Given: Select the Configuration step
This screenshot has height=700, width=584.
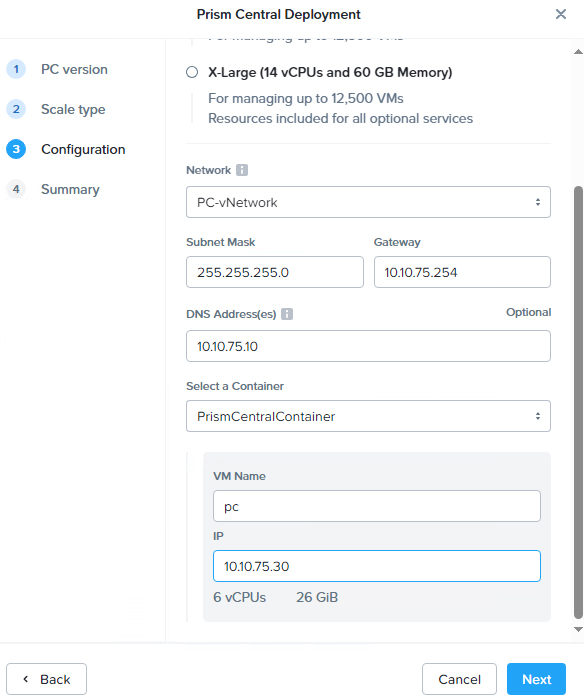Looking at the screenshot, I should coord(83,149).
